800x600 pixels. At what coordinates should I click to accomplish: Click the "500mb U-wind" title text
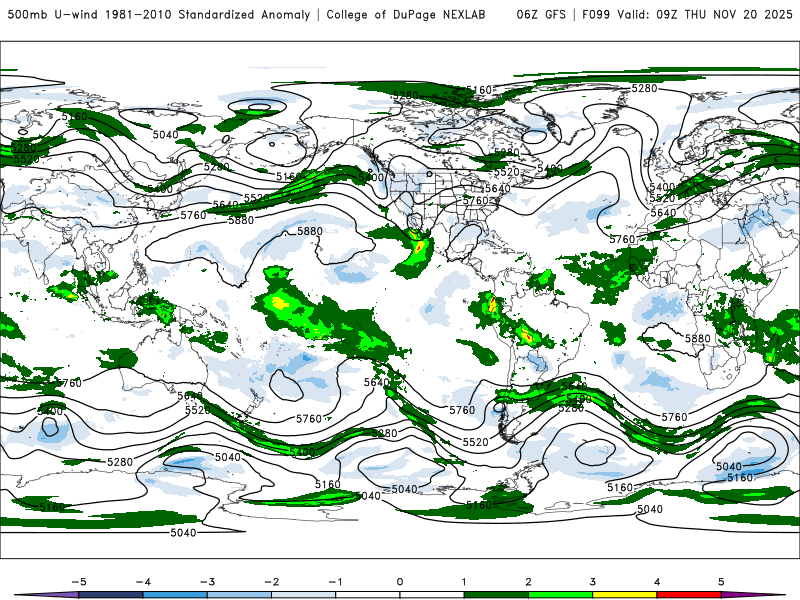(52, 14)
